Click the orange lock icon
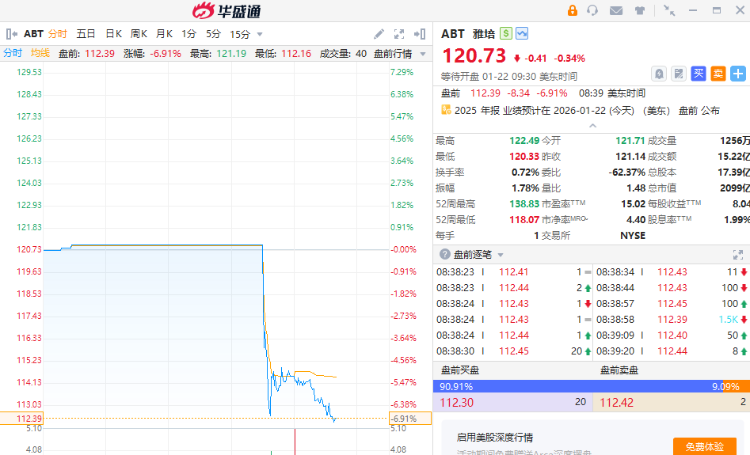The width and height of the screenshot is (750, 455). tap(572, 11)
